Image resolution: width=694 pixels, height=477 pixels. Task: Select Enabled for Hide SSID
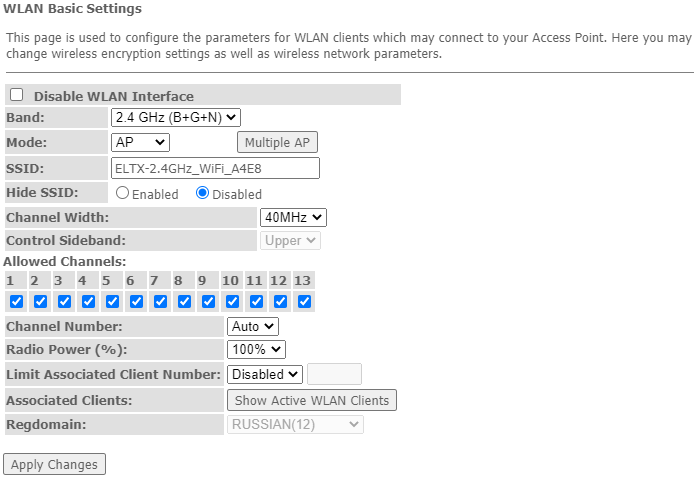[x=123, y=193]
